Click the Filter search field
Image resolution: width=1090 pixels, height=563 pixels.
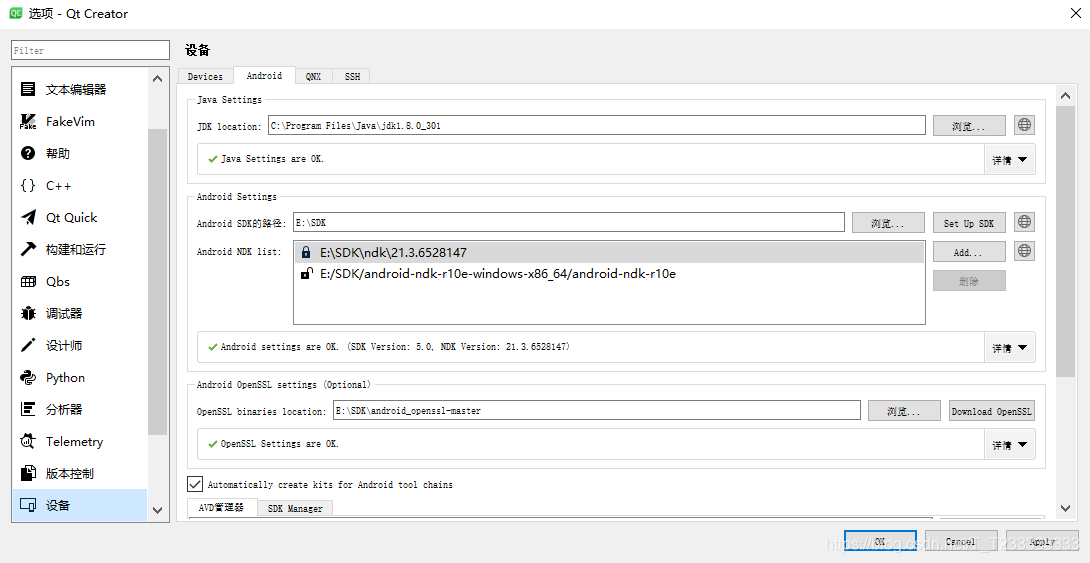(90, 50)
